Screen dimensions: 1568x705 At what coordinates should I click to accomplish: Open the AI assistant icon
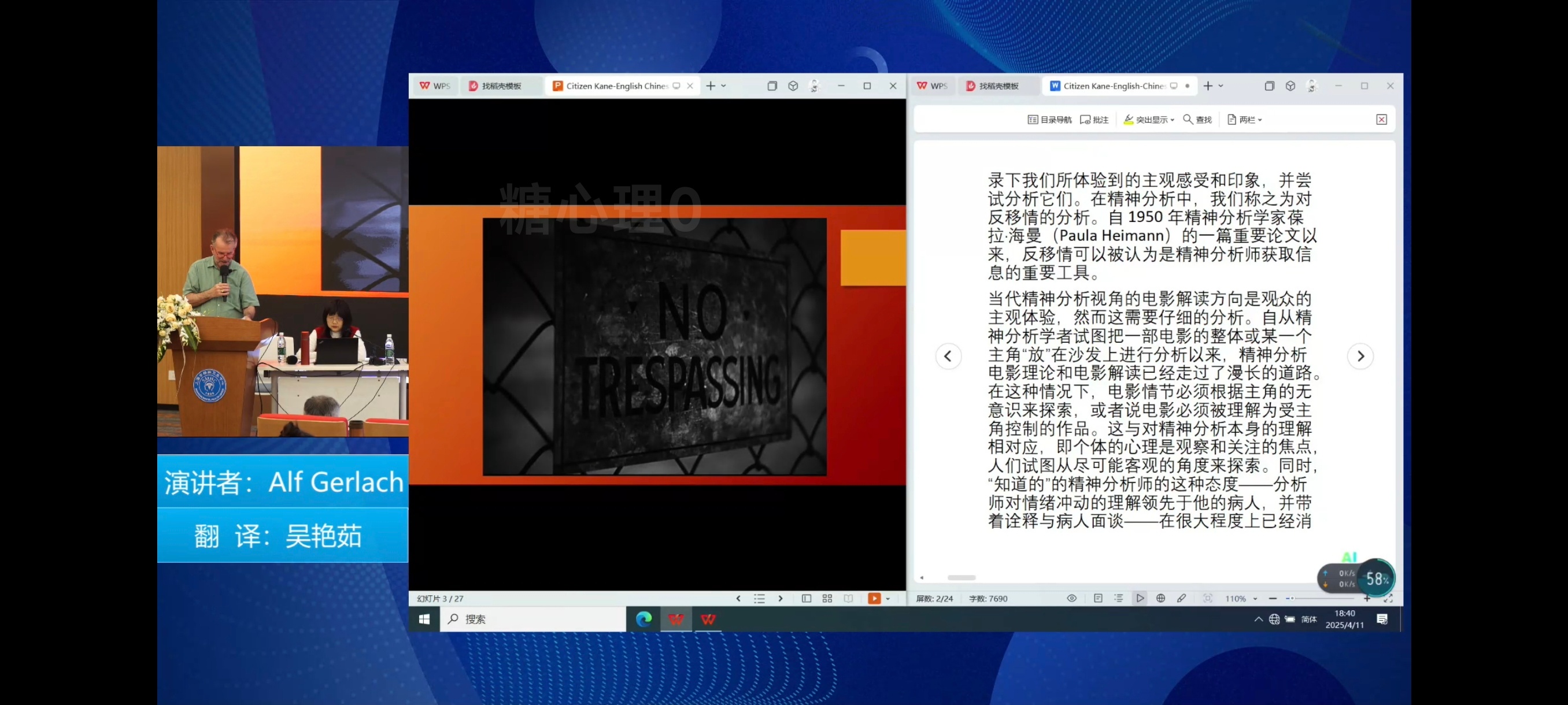click(1349, 556)
